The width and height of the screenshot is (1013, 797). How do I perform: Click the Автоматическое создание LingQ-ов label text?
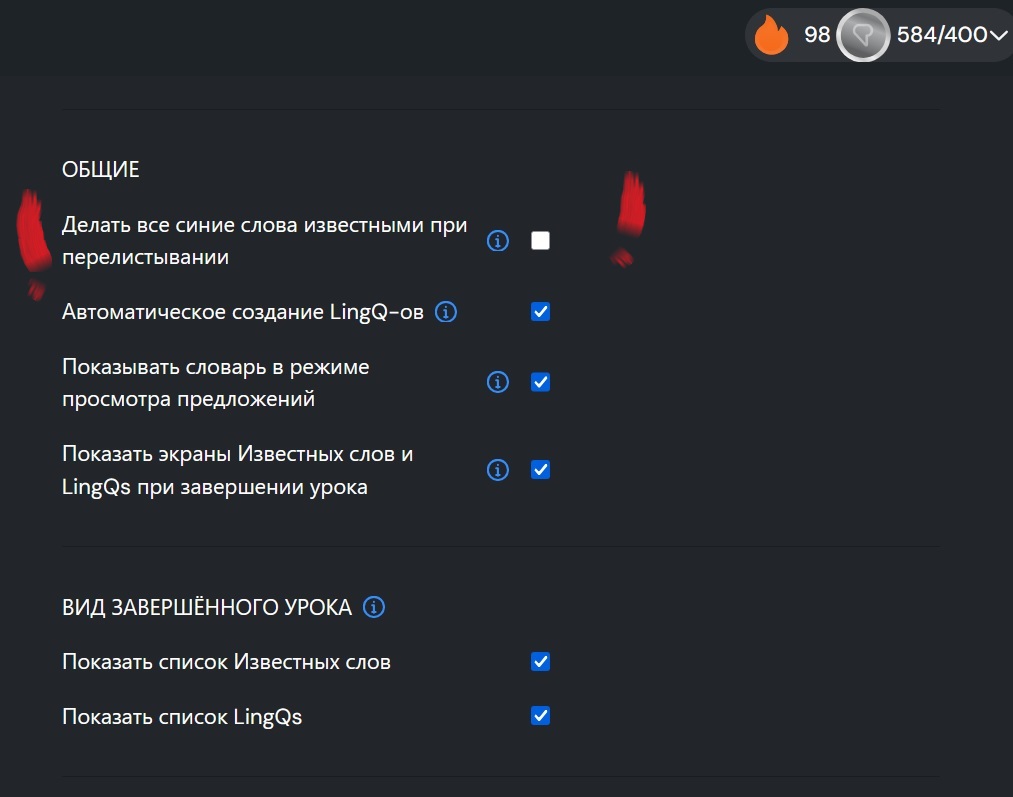(x=243, y=312)
